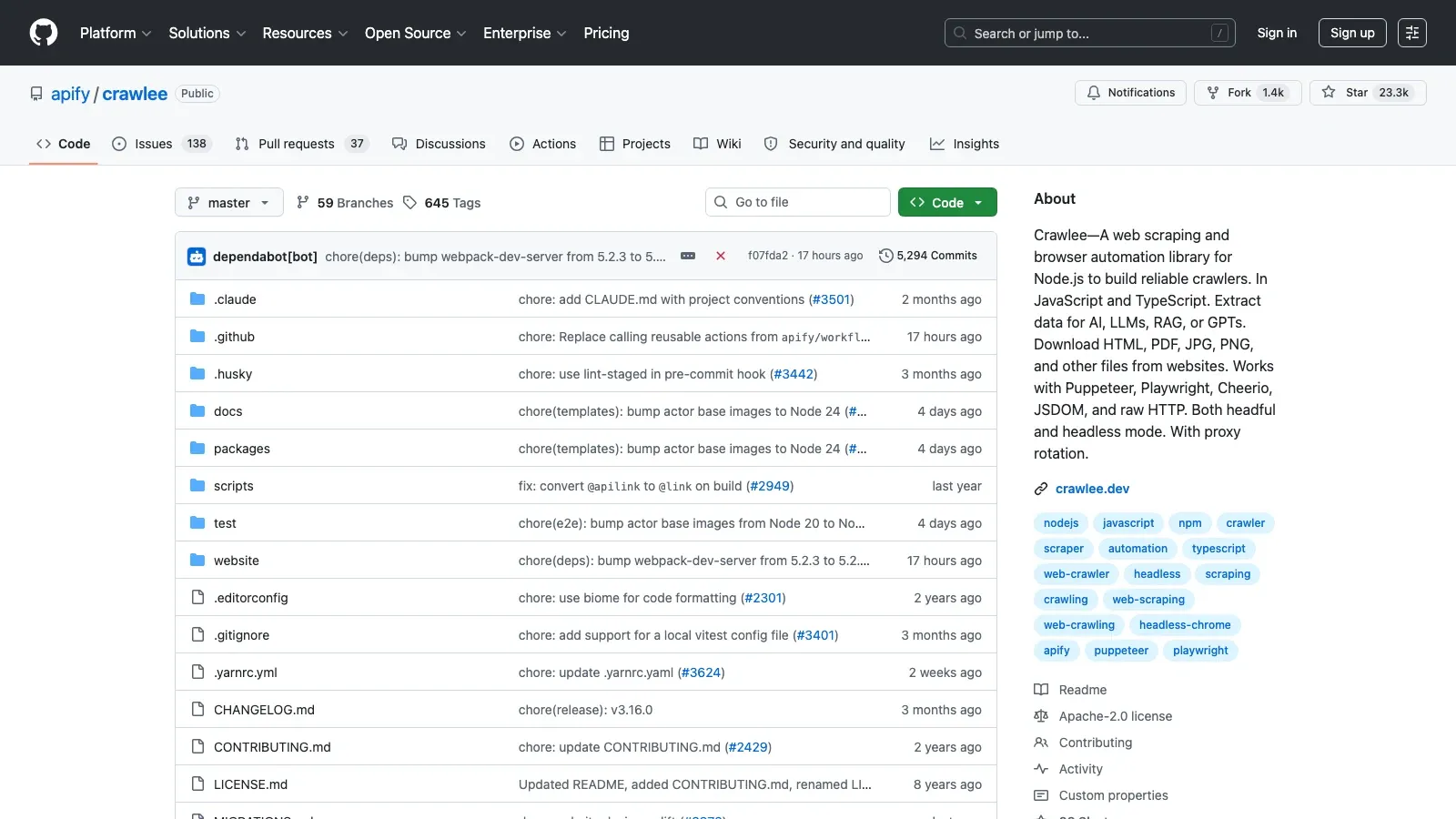The image size is (1456, 819).
Task: Click the Contributing people icon
Action: pyautogui.click(x=1041, y=743)
